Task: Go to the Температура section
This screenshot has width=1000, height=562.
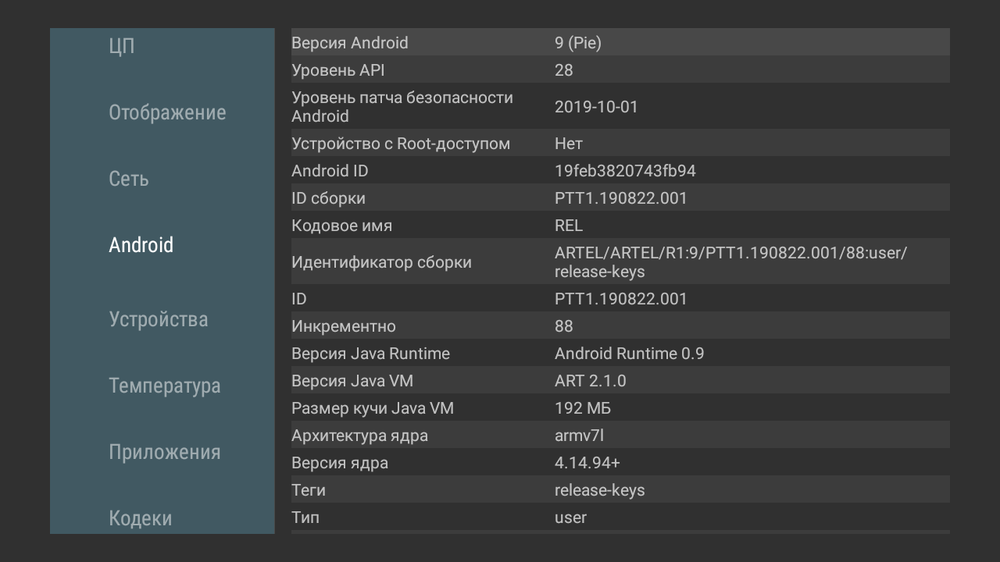Action: 164,386
